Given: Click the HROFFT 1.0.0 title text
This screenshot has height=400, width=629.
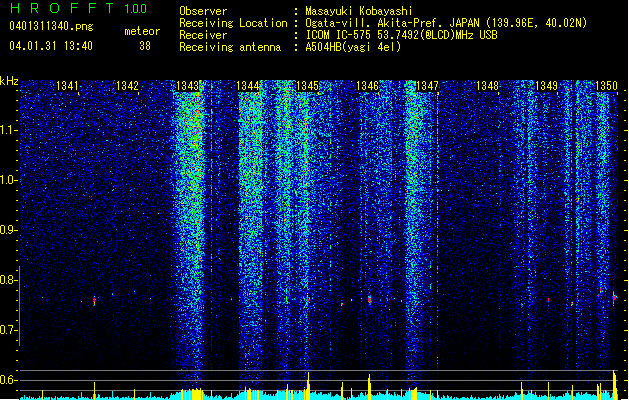Looking at the screenshot, I should click(x=79, y=8).
